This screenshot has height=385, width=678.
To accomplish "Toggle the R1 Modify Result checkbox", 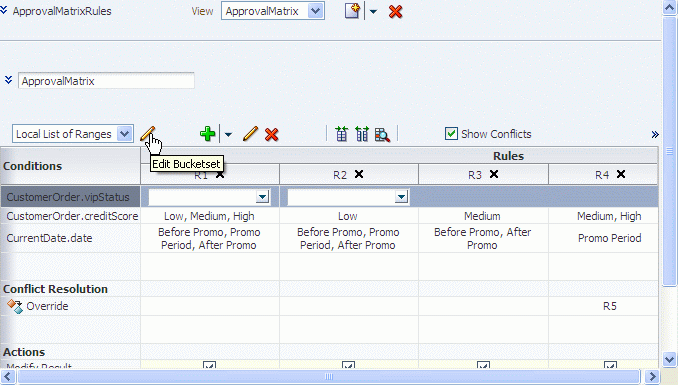I will pyautogui.click(x=209, y=366).
